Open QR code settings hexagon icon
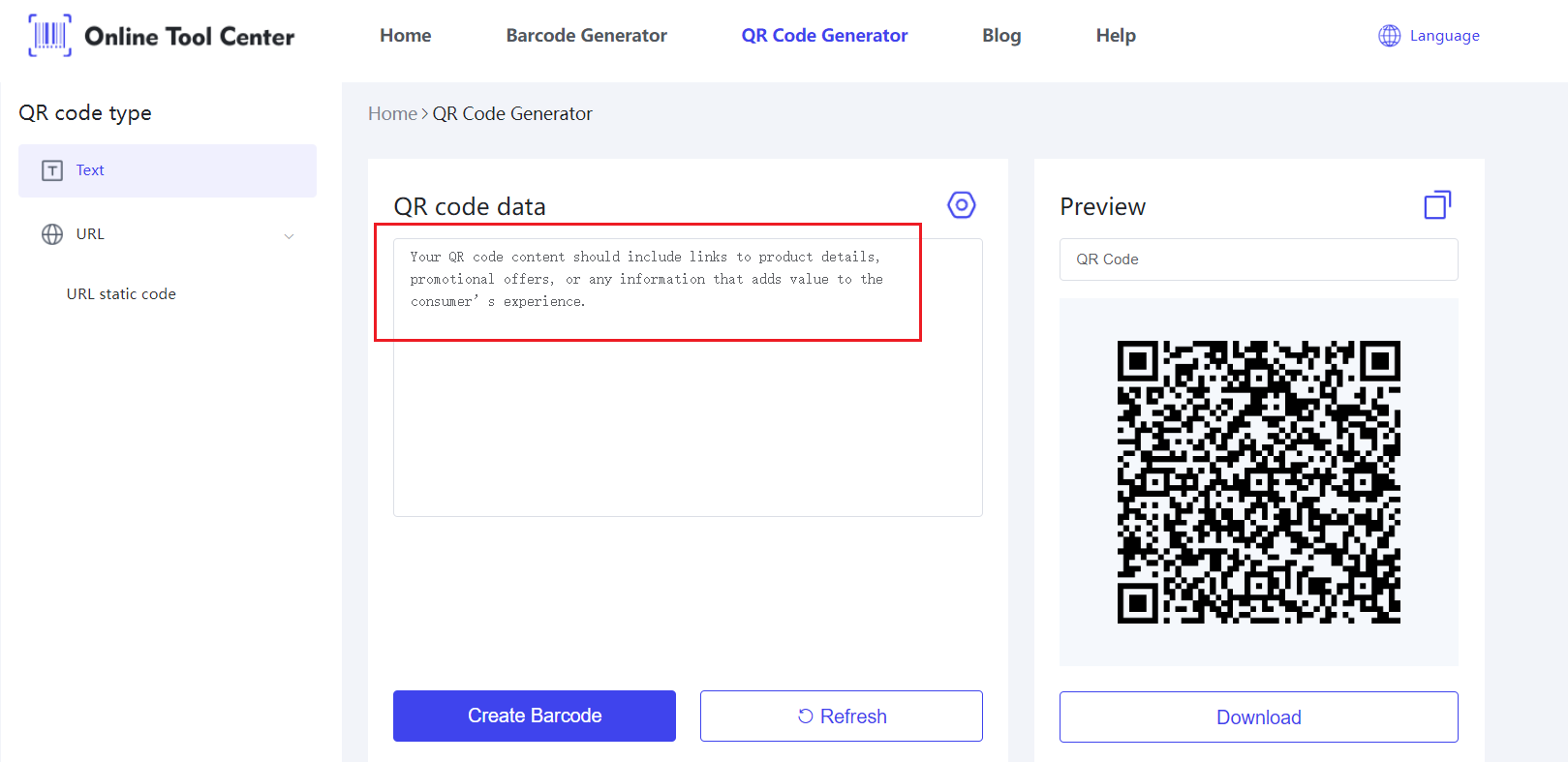Viewport: 1568px width, 762px height. (x=961, y=205)
